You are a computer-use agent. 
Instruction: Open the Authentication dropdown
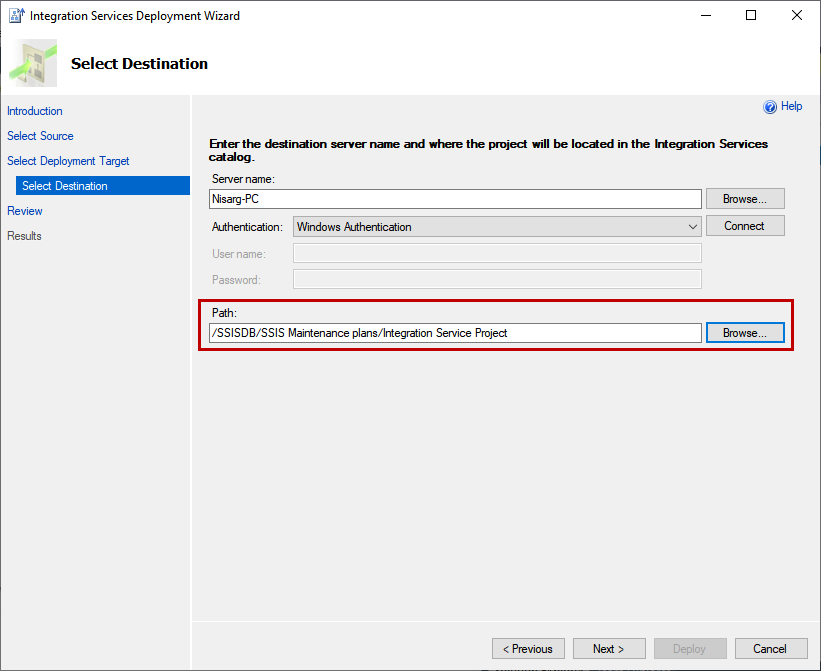497,227
